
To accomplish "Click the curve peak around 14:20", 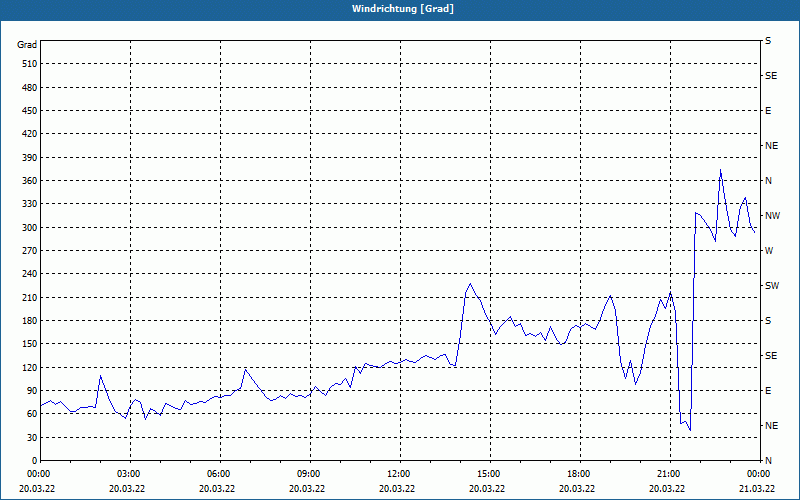I will click(470, 284).
